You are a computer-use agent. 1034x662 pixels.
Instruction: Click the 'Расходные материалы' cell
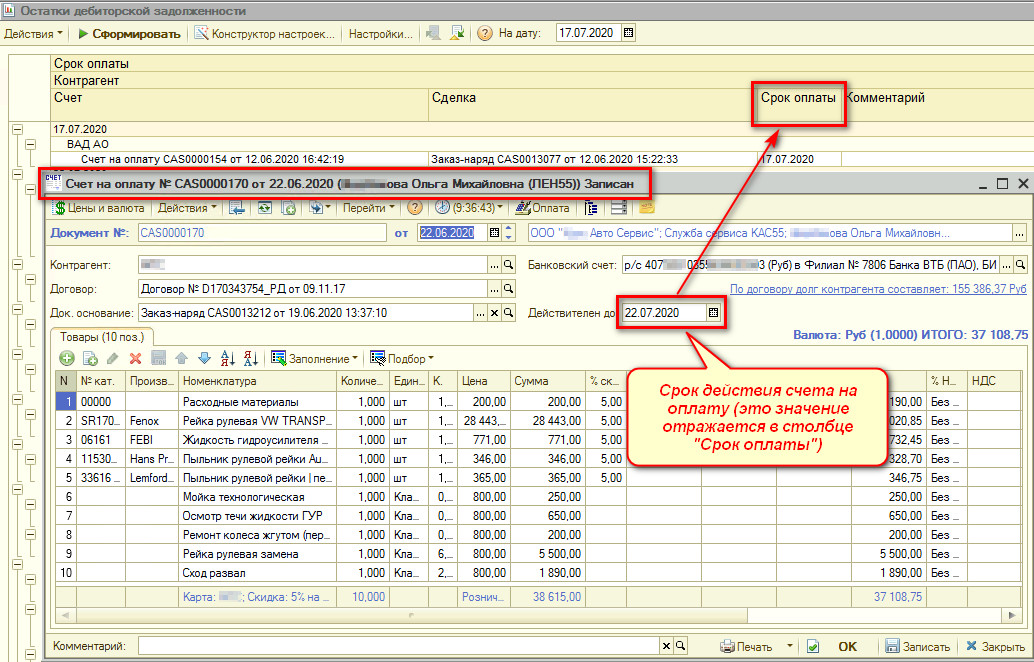[x=257, y=402]
